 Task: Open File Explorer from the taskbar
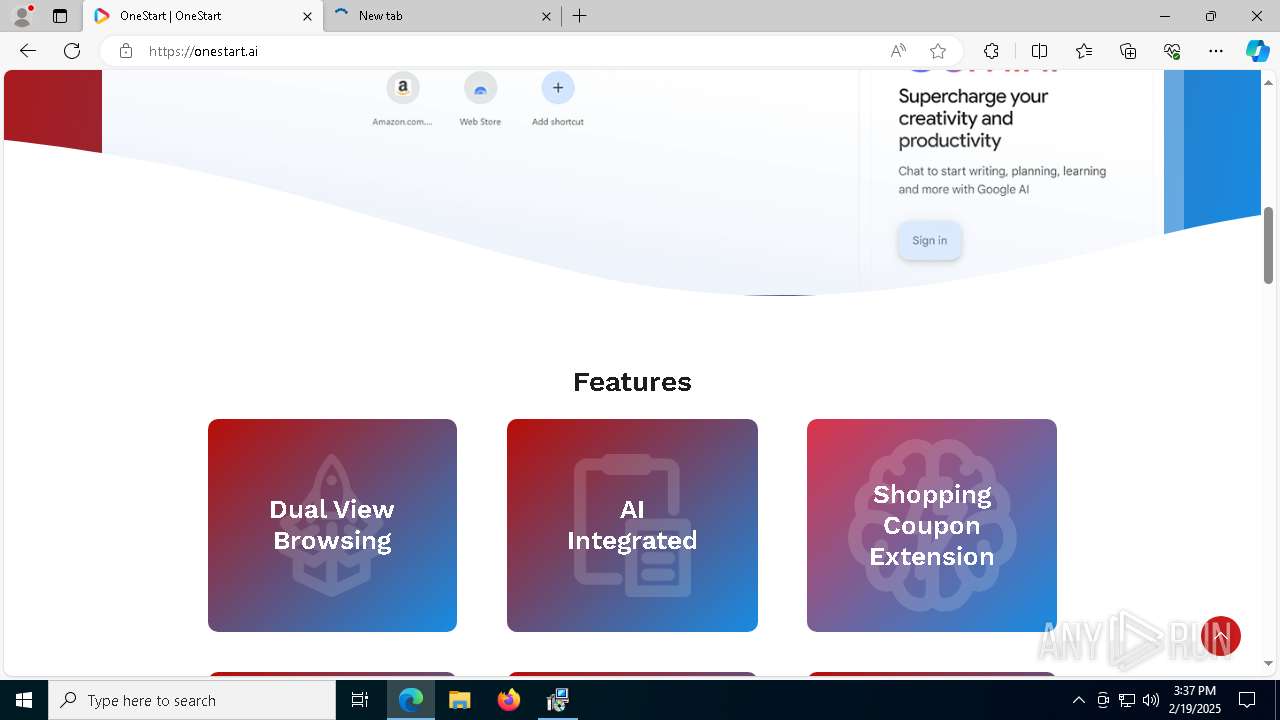(x=459, y=700)
